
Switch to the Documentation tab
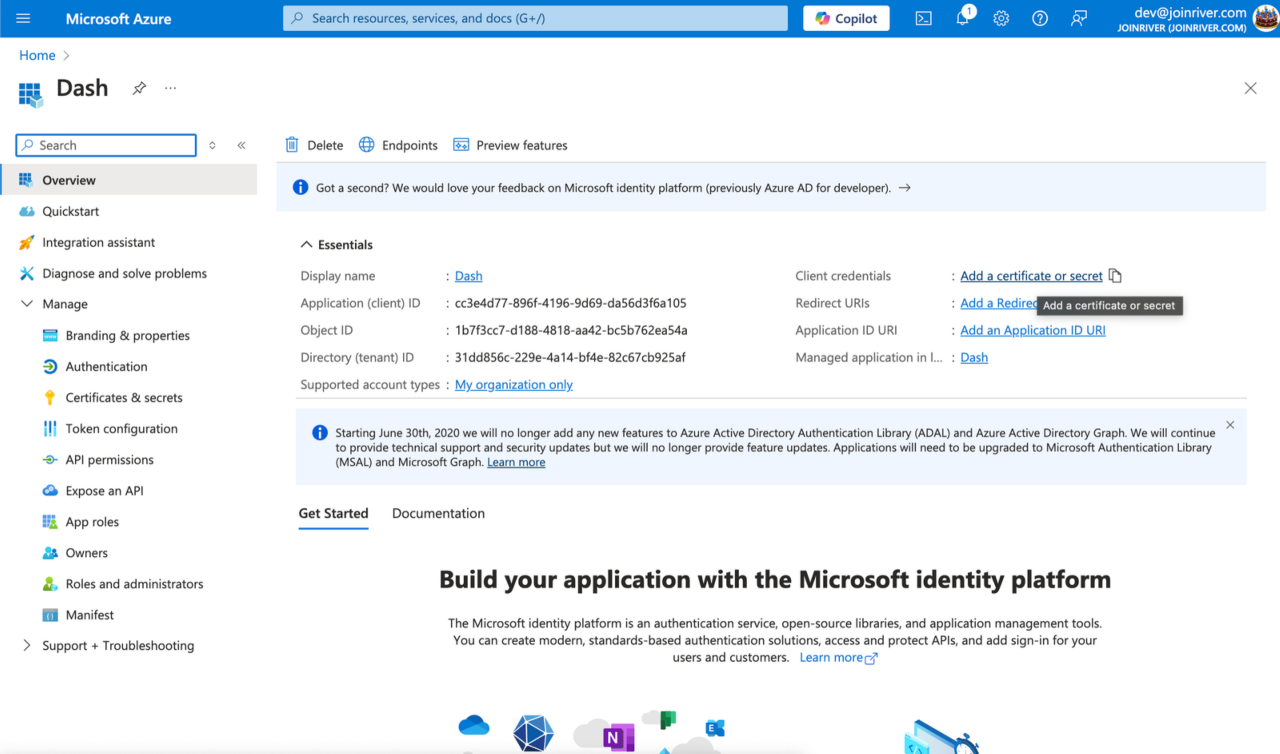pos(438,513)
